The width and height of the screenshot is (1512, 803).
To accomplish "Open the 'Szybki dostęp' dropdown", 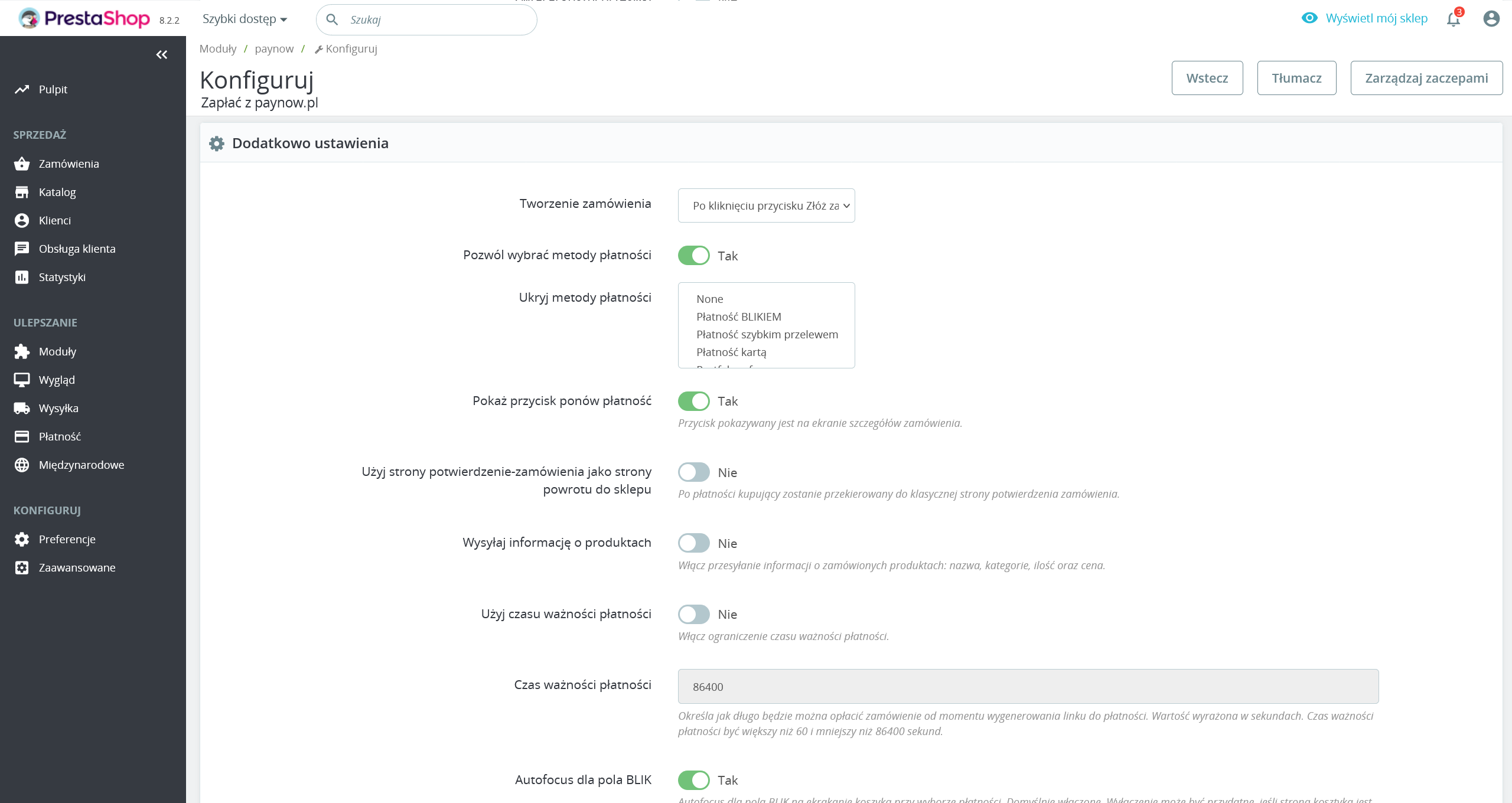I will [x=245, y=19].
